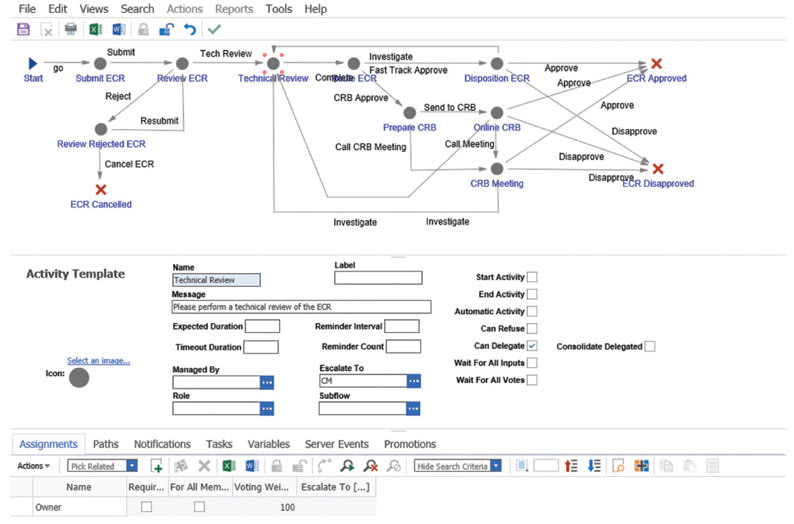Image resolution: width=794 pixels, height=524 pixels.
Task: Select the Submit ECR activity node
Action: [100, 63]
